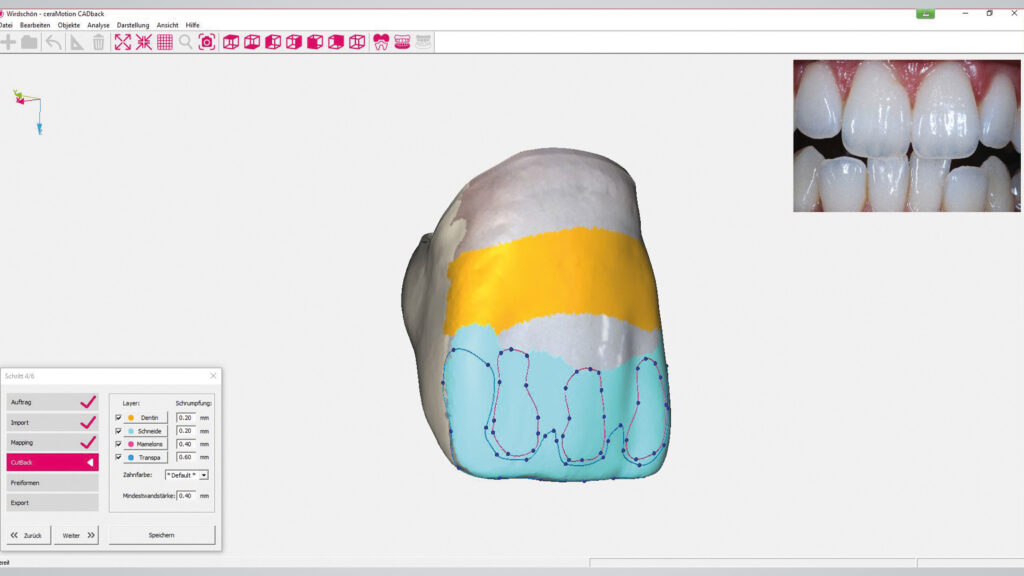Click the Mindestwandstärke input field
Screen dimensions: 1024x576
pyautogui.click(x=186, y=495)
